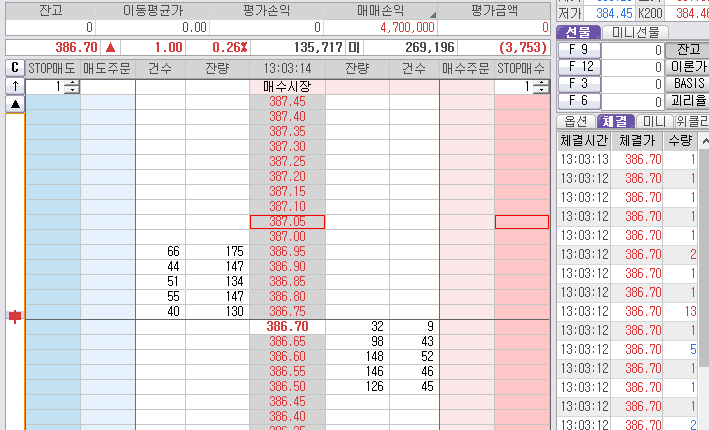Viewport: 709px width, 430px height.
Task: Click the 수량 column header
Action: pos(680,141)
